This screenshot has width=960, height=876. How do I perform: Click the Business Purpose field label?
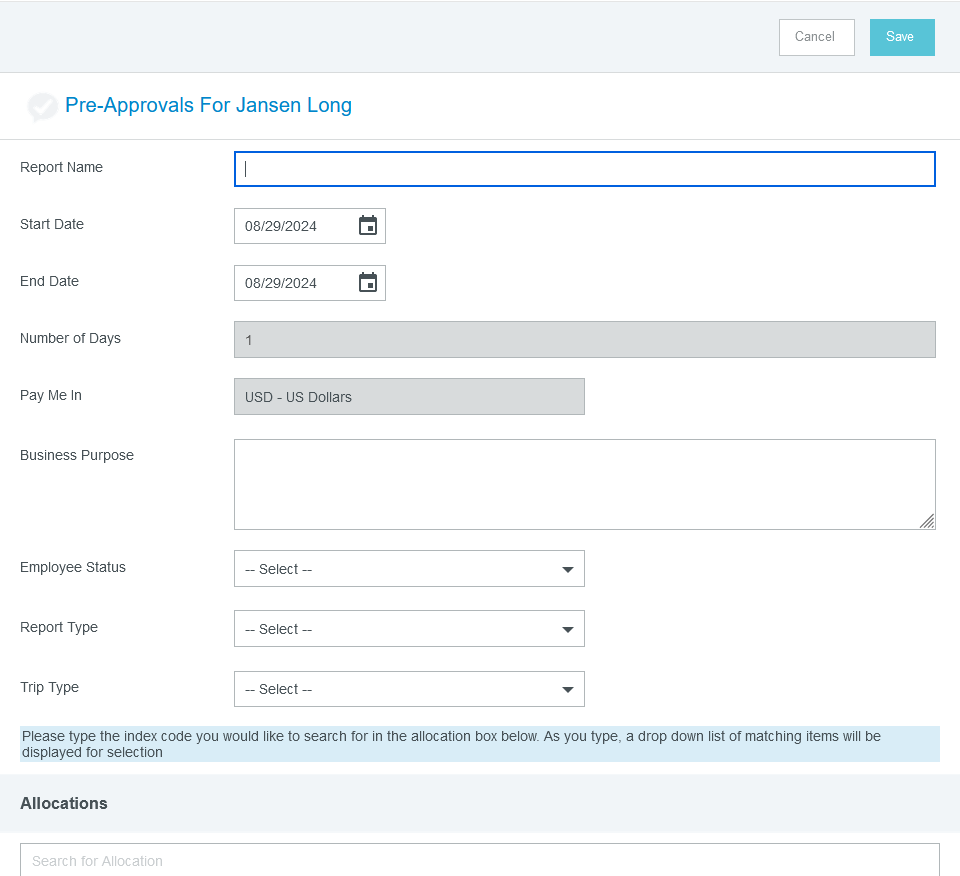click(77, 455)
